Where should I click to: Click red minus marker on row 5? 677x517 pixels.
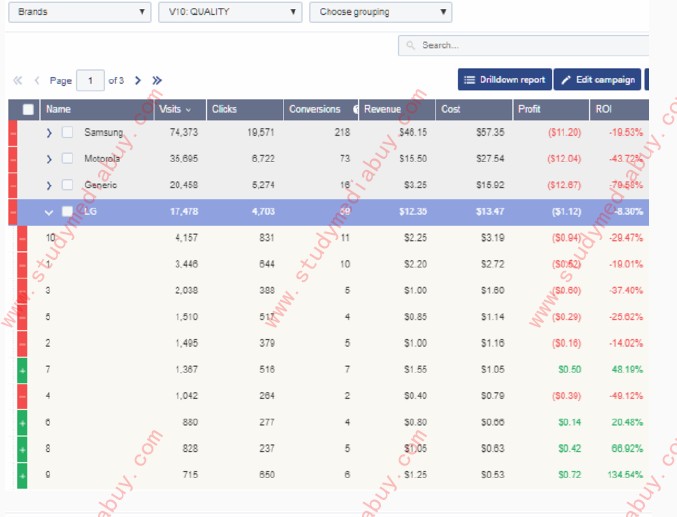pos(22,317)
